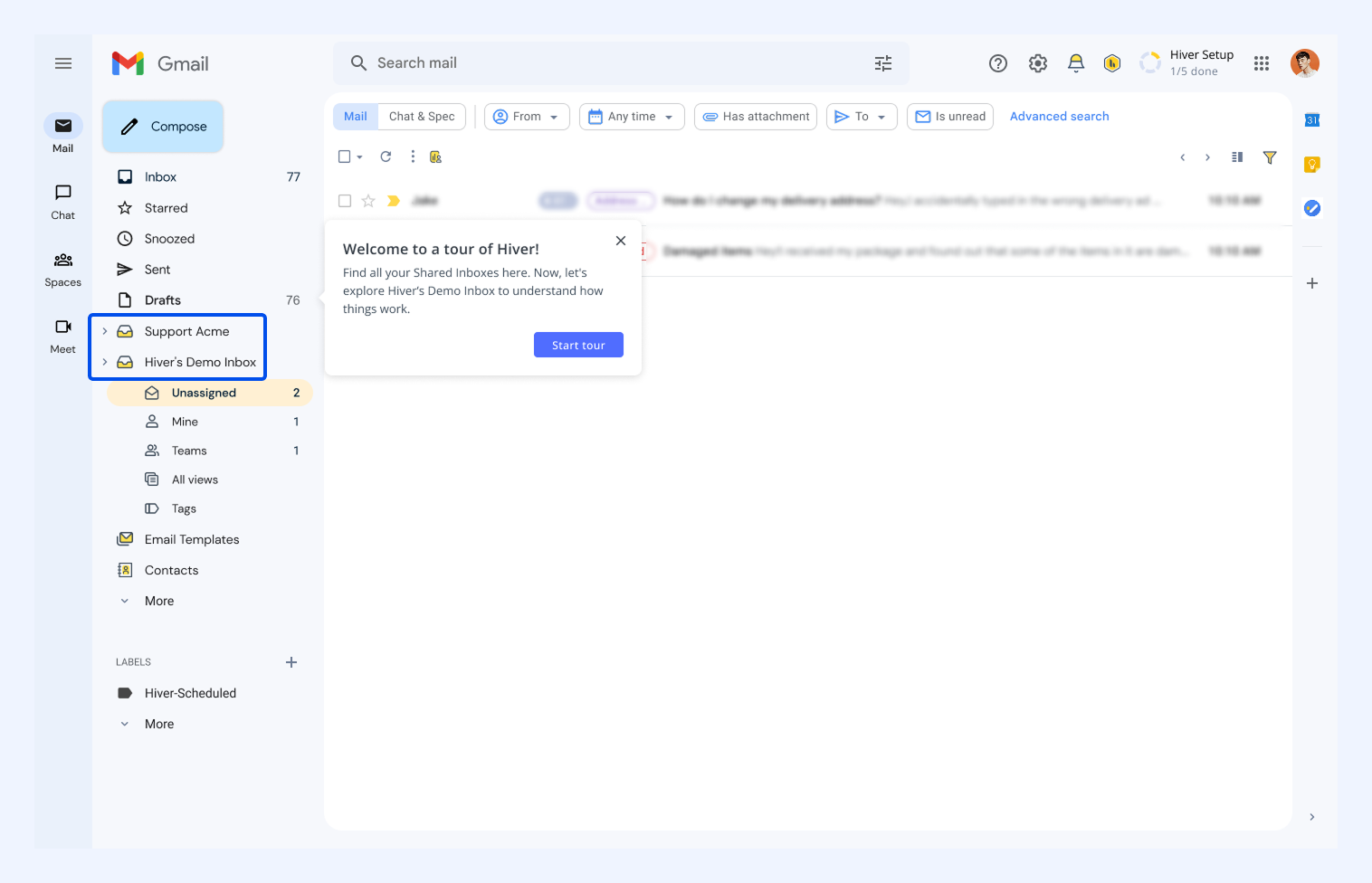Create a new label with plus icon

(x=291, y=662)
